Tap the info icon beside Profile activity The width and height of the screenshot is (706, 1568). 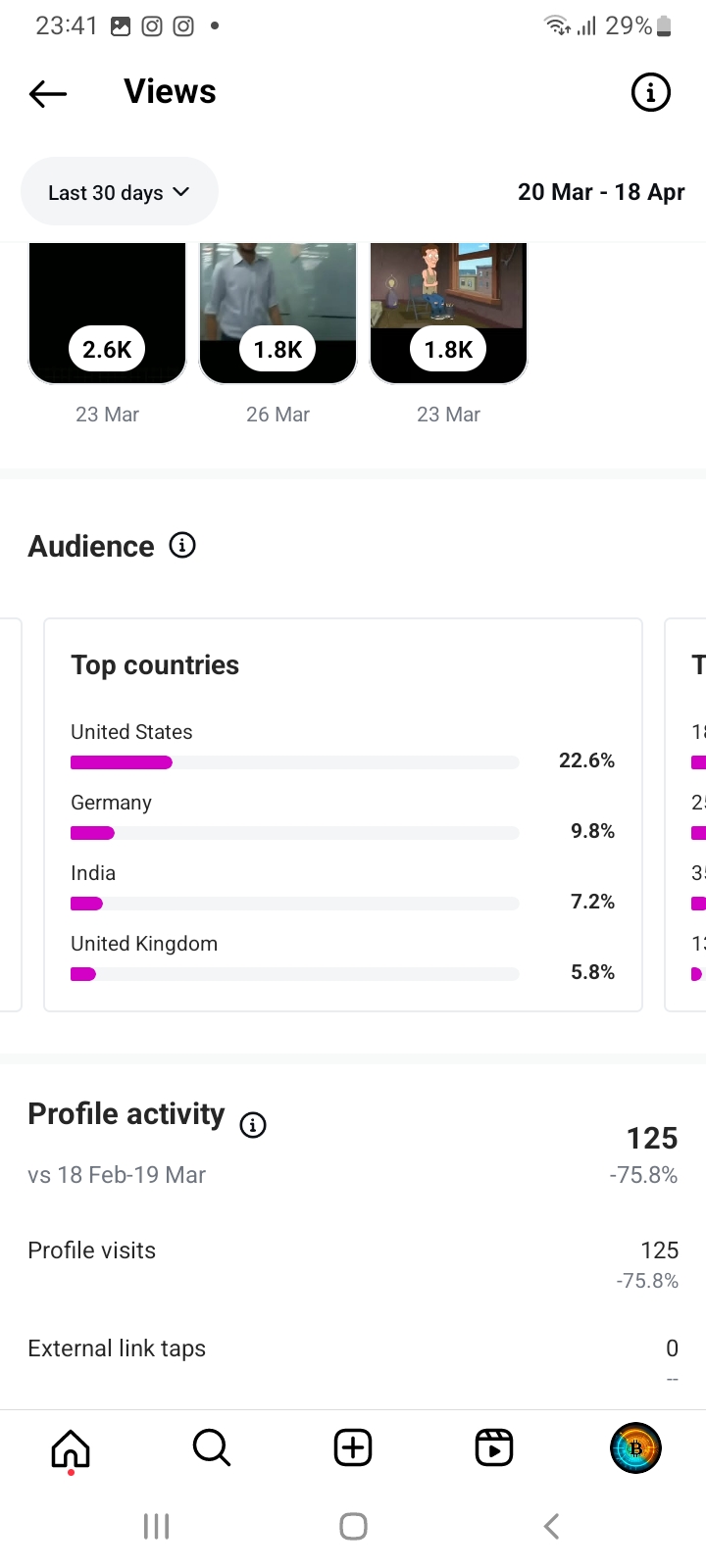click(x=253, y=1125)
